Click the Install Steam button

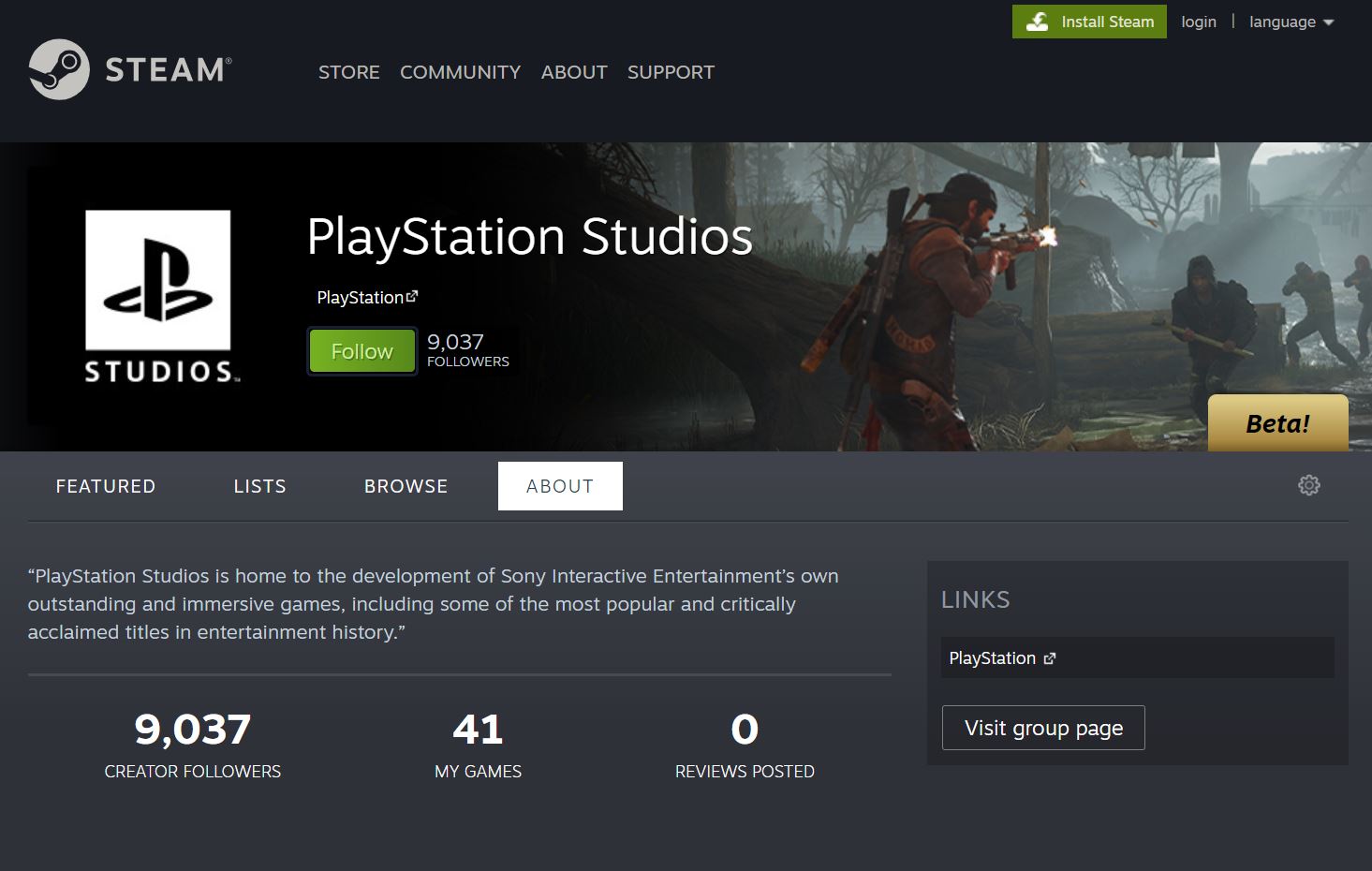[1089, 22]
